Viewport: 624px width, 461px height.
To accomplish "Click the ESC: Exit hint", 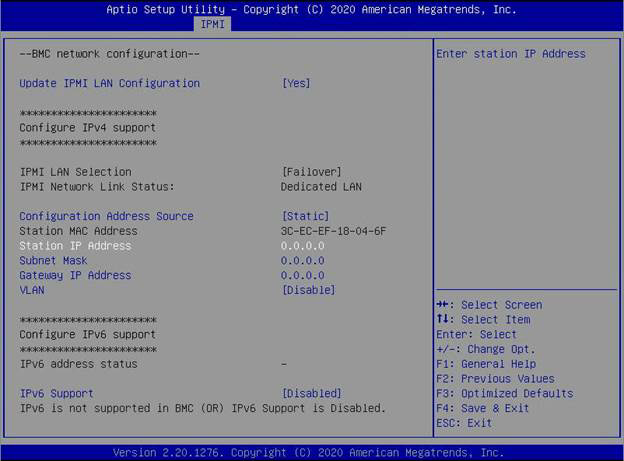I will click(464, 423).
